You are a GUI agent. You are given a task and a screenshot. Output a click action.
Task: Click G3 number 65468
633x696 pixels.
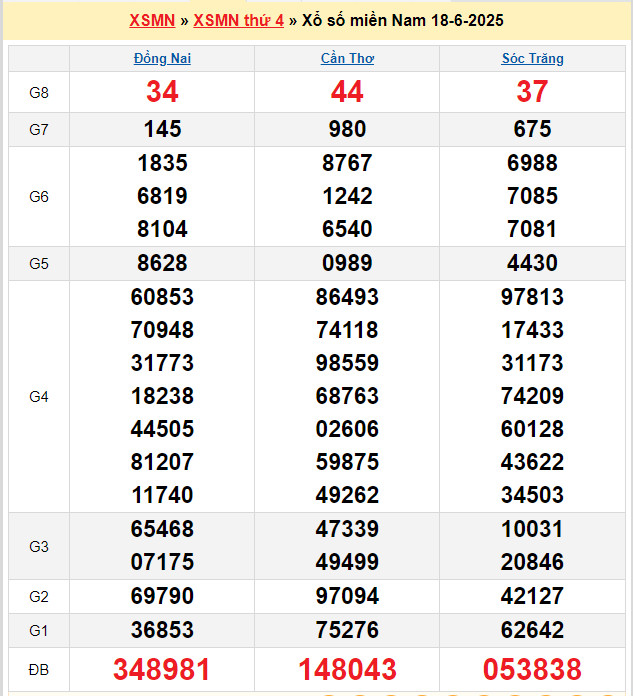coord(162,529)
